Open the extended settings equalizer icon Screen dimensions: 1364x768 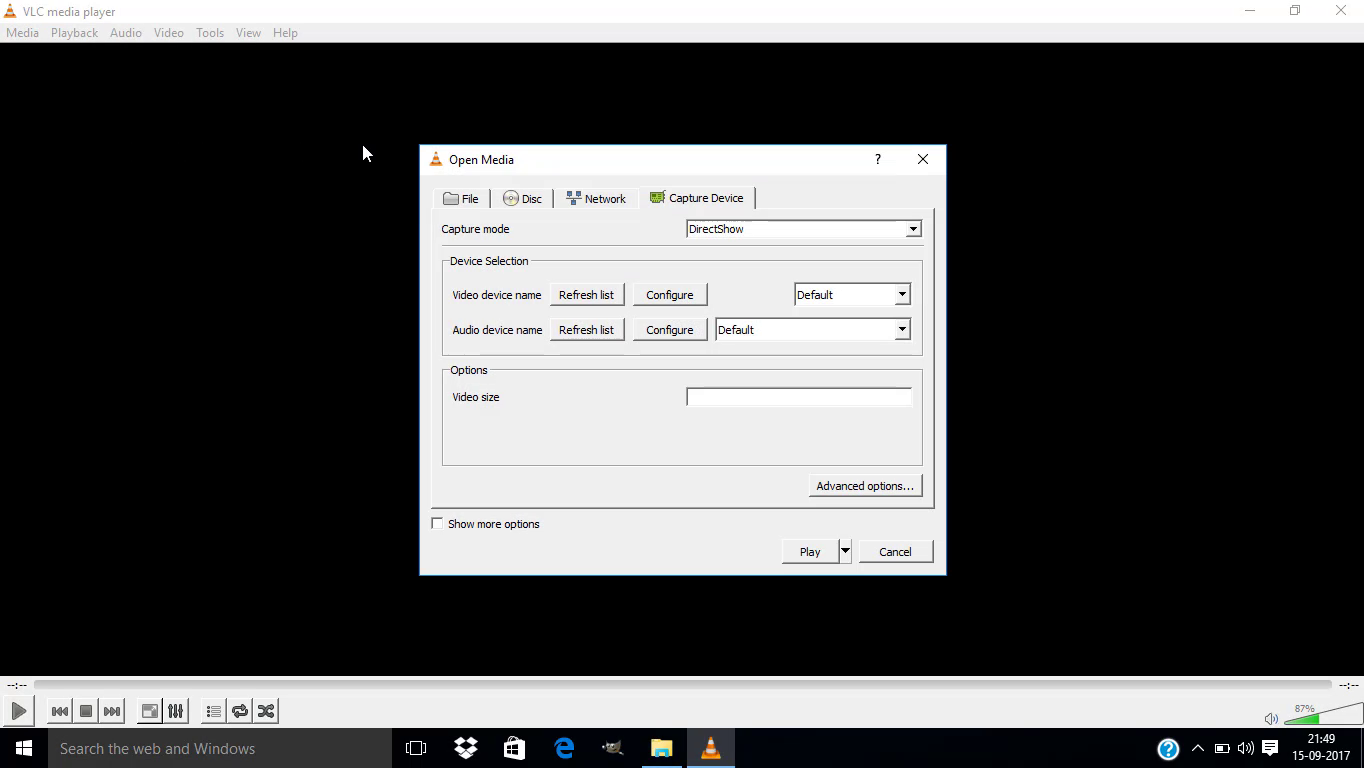coord(175,711)
